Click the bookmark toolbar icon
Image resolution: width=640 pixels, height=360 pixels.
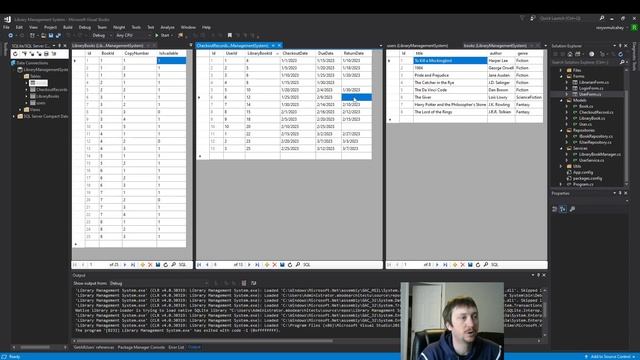pos(230,36)
